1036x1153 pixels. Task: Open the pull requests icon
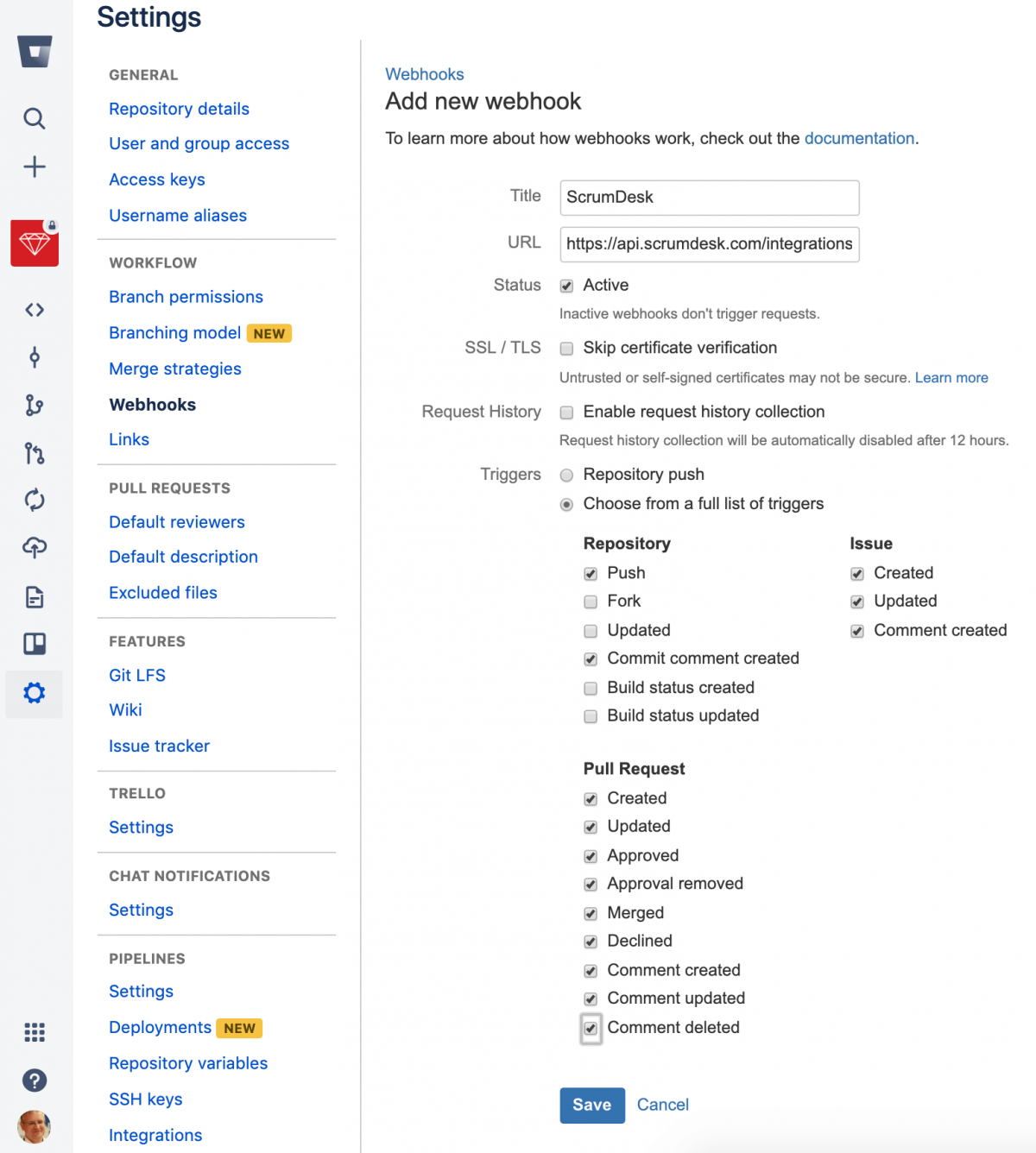point(35,453)
